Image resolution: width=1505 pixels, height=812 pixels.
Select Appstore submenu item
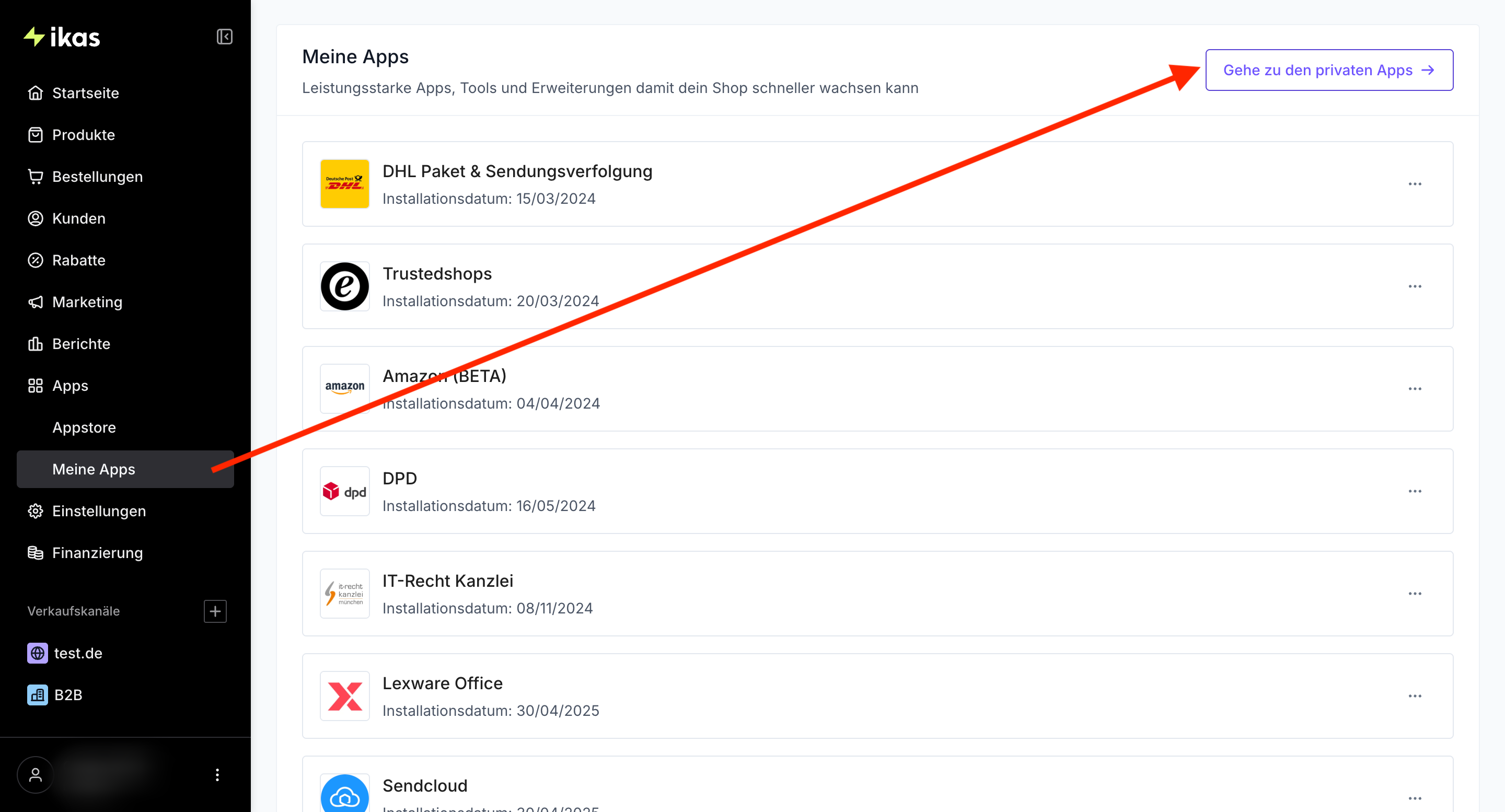125,427
